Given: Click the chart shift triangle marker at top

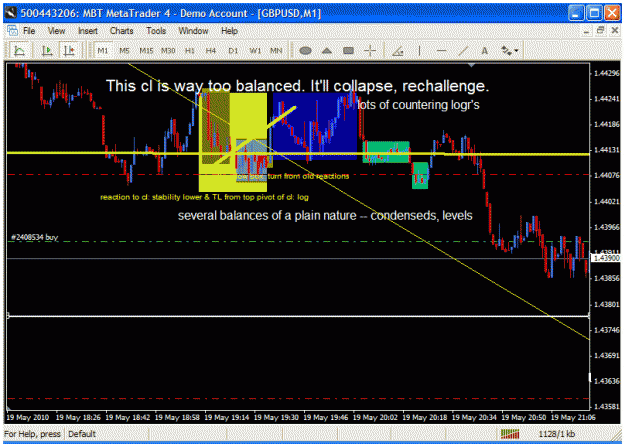Looking at the screenshot, I should click(471, 65).
